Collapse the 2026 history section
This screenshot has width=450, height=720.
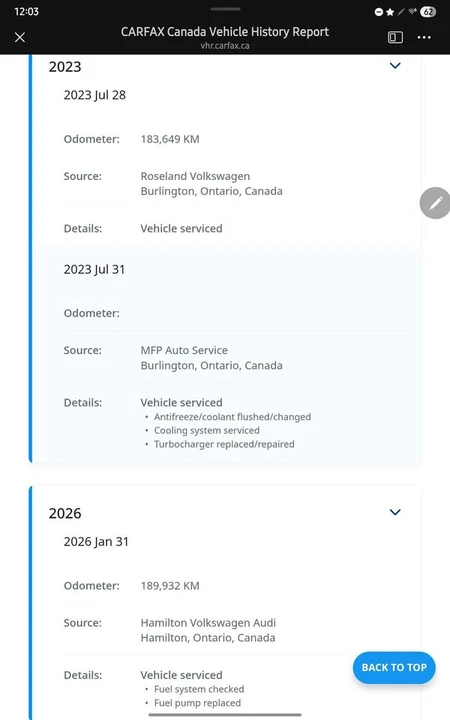coord(395,512)
